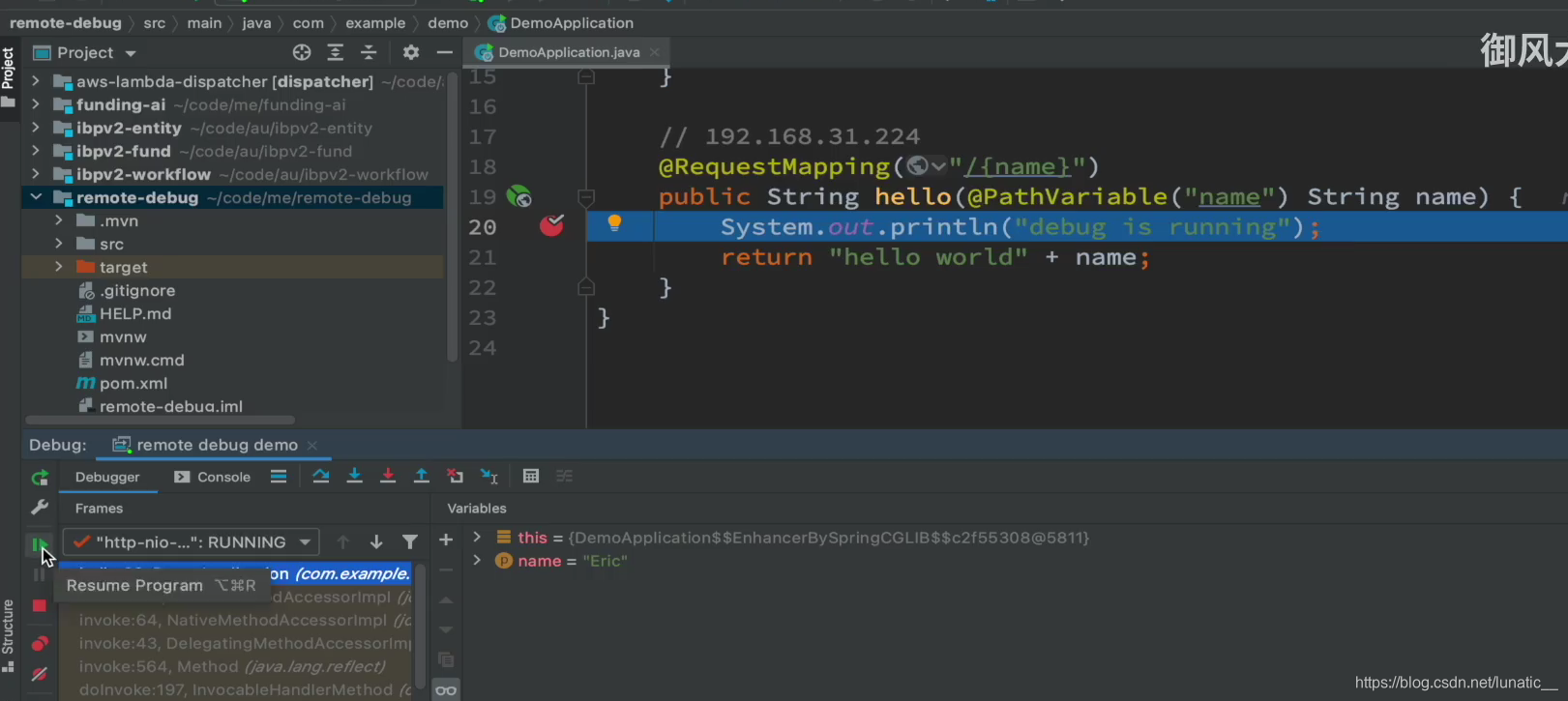The height and width of the screenshot is (701, 1568).
Task: Click the Step Out icon
Action: click(x=422, y=476)
